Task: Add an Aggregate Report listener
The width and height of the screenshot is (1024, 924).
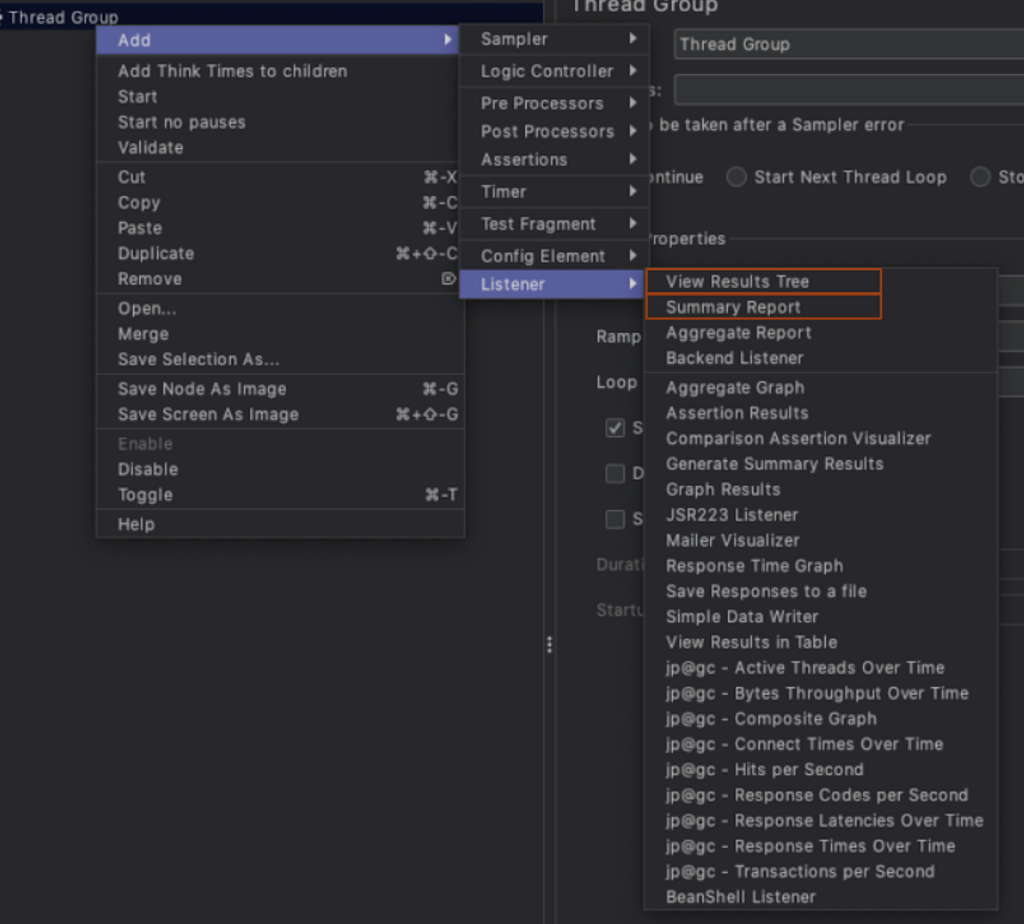Action: point(738,332)
